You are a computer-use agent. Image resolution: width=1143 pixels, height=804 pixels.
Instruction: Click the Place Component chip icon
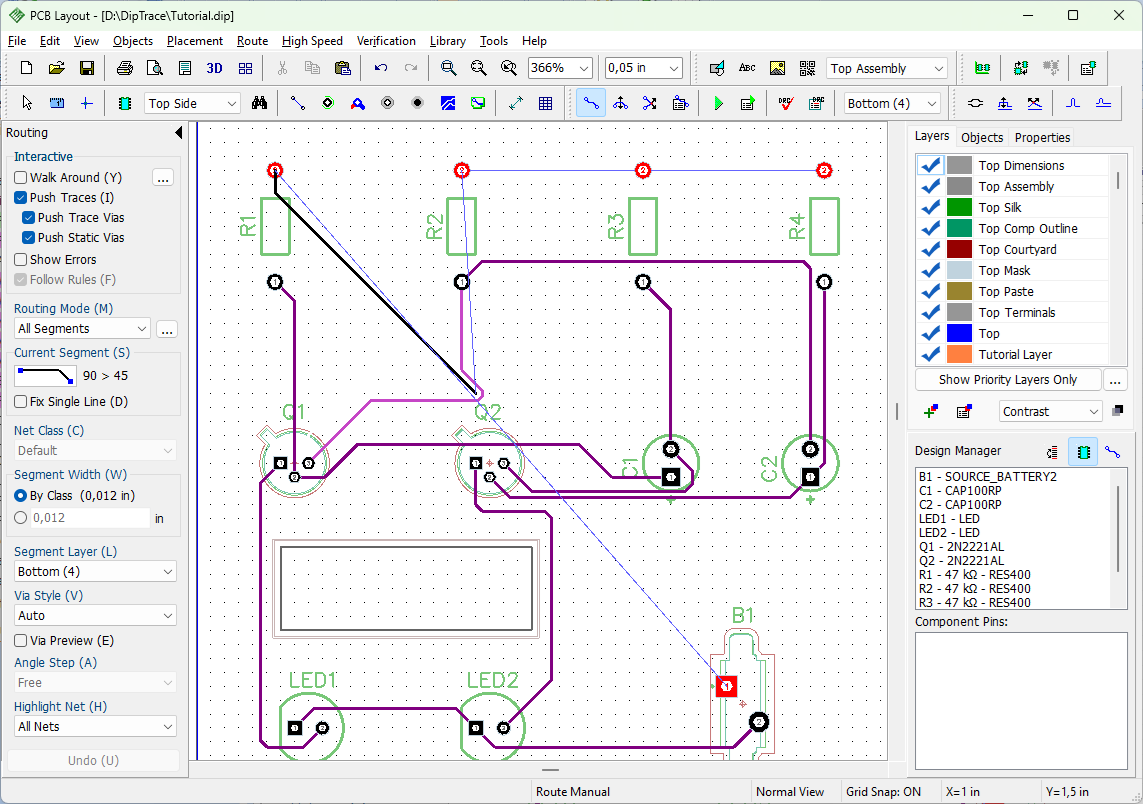point(125,103)
